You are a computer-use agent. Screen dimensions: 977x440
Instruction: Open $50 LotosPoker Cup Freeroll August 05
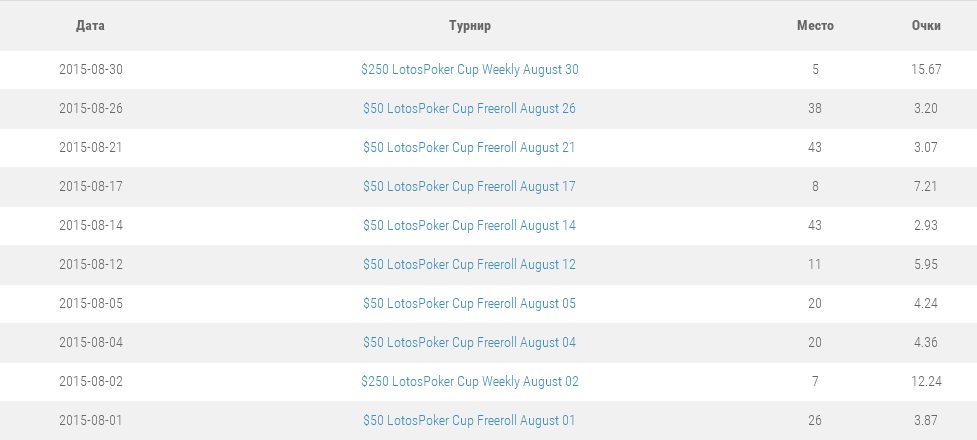pos(469,304)
